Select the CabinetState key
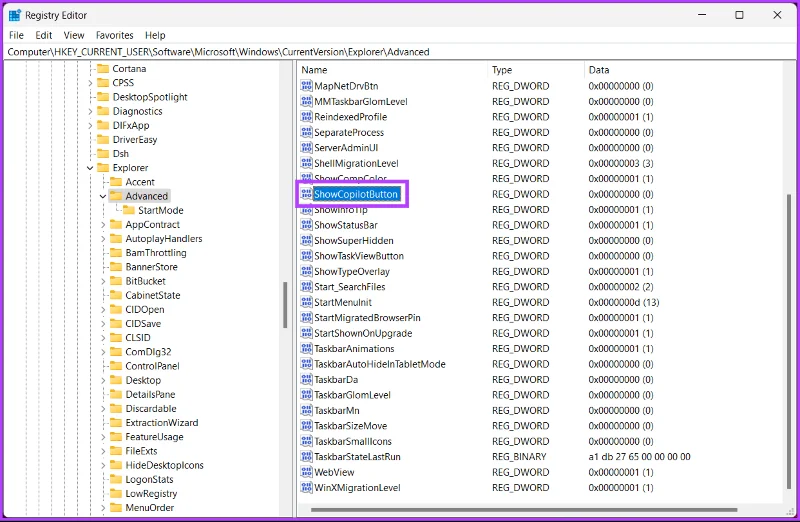Screen dimensions: 800x522 point(153,295)
